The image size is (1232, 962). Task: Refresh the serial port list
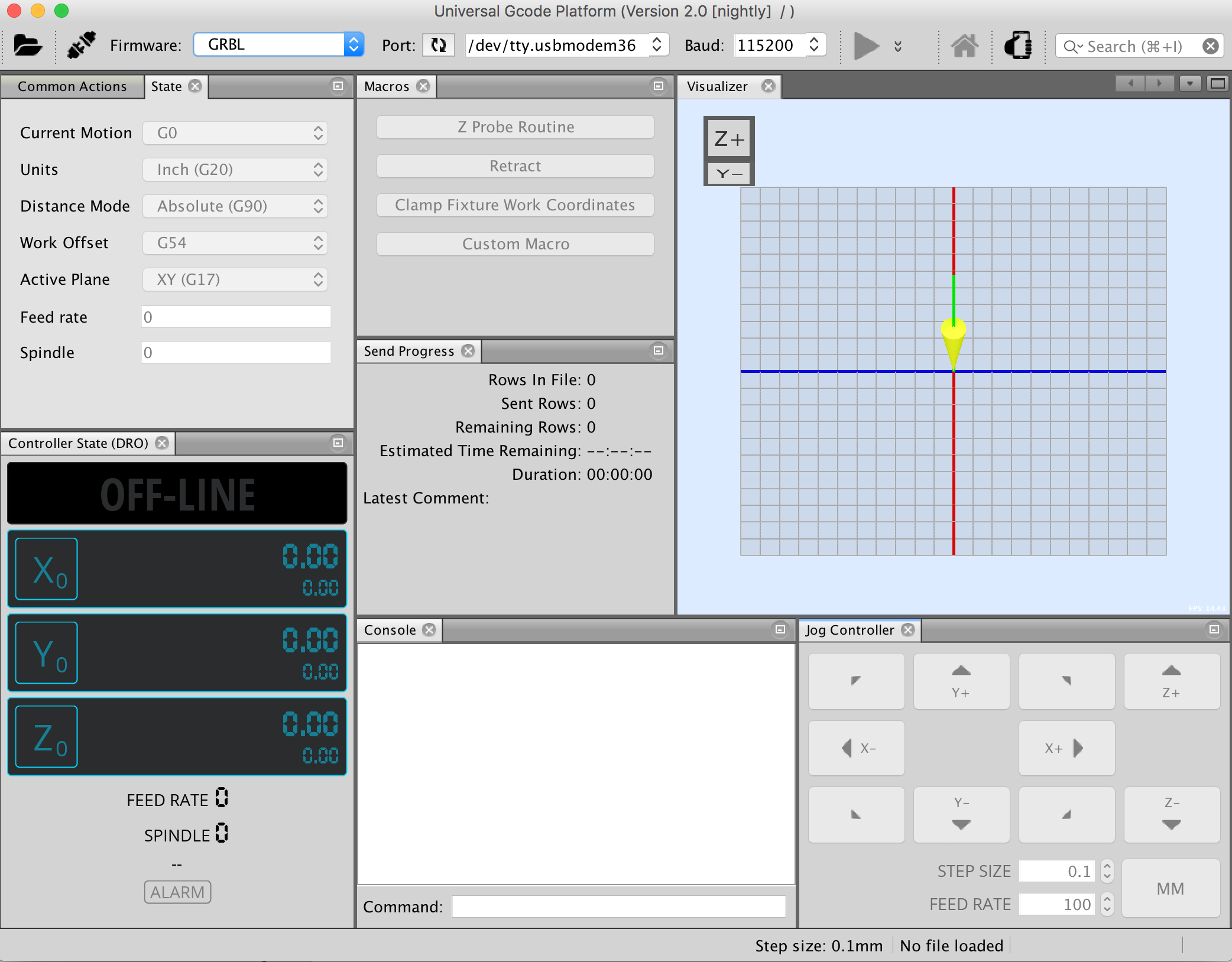click(437, 45)
